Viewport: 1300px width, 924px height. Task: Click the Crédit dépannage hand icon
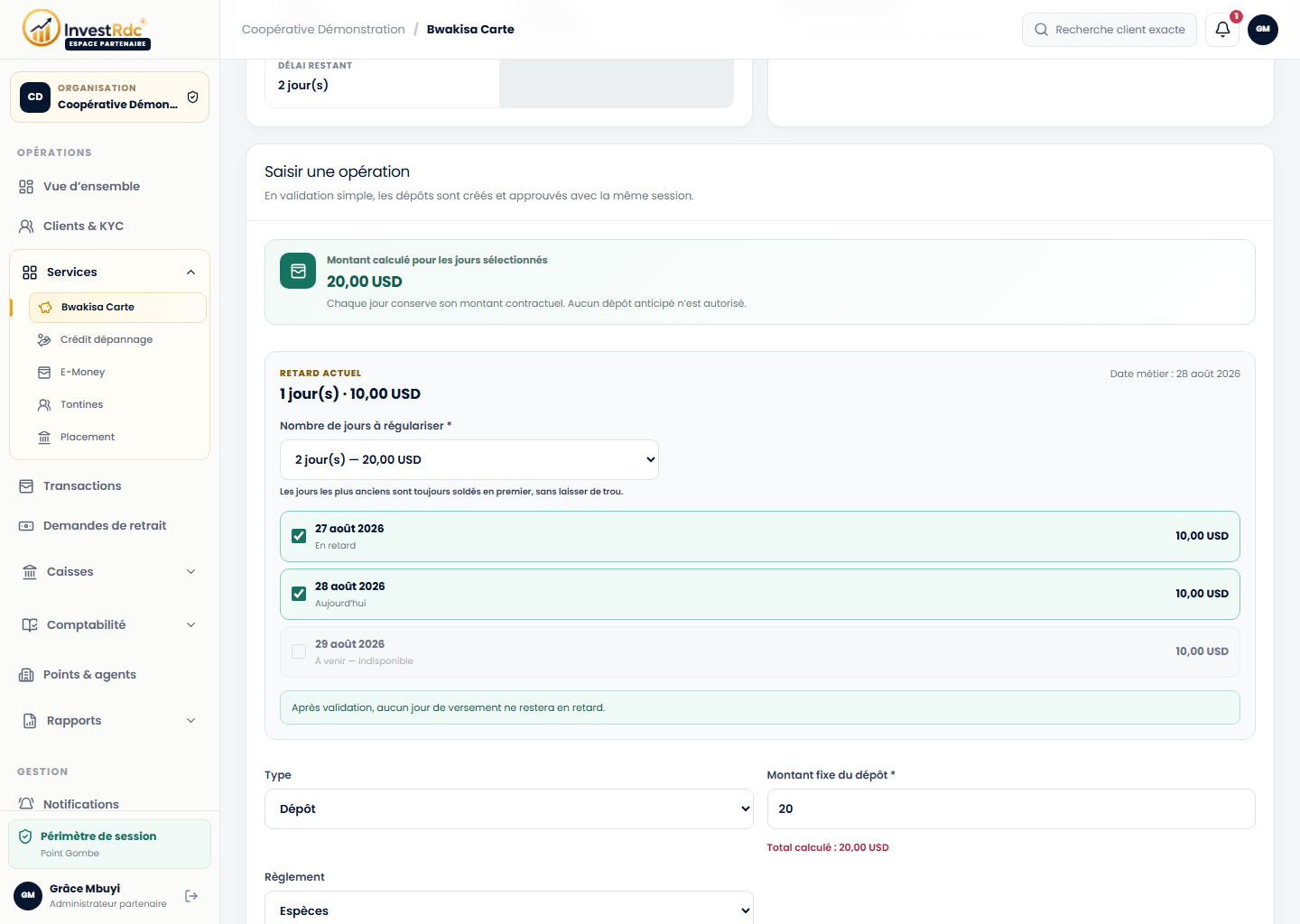(x=44, y=340)
